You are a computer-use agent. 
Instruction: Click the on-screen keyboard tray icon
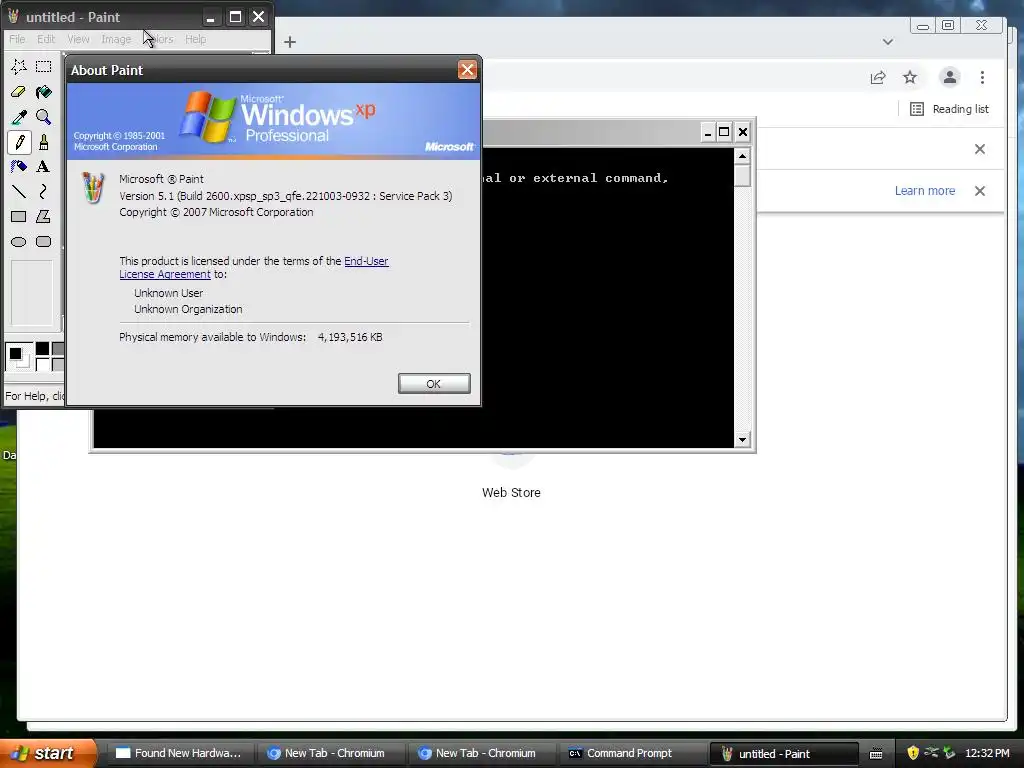pos(876,754)
